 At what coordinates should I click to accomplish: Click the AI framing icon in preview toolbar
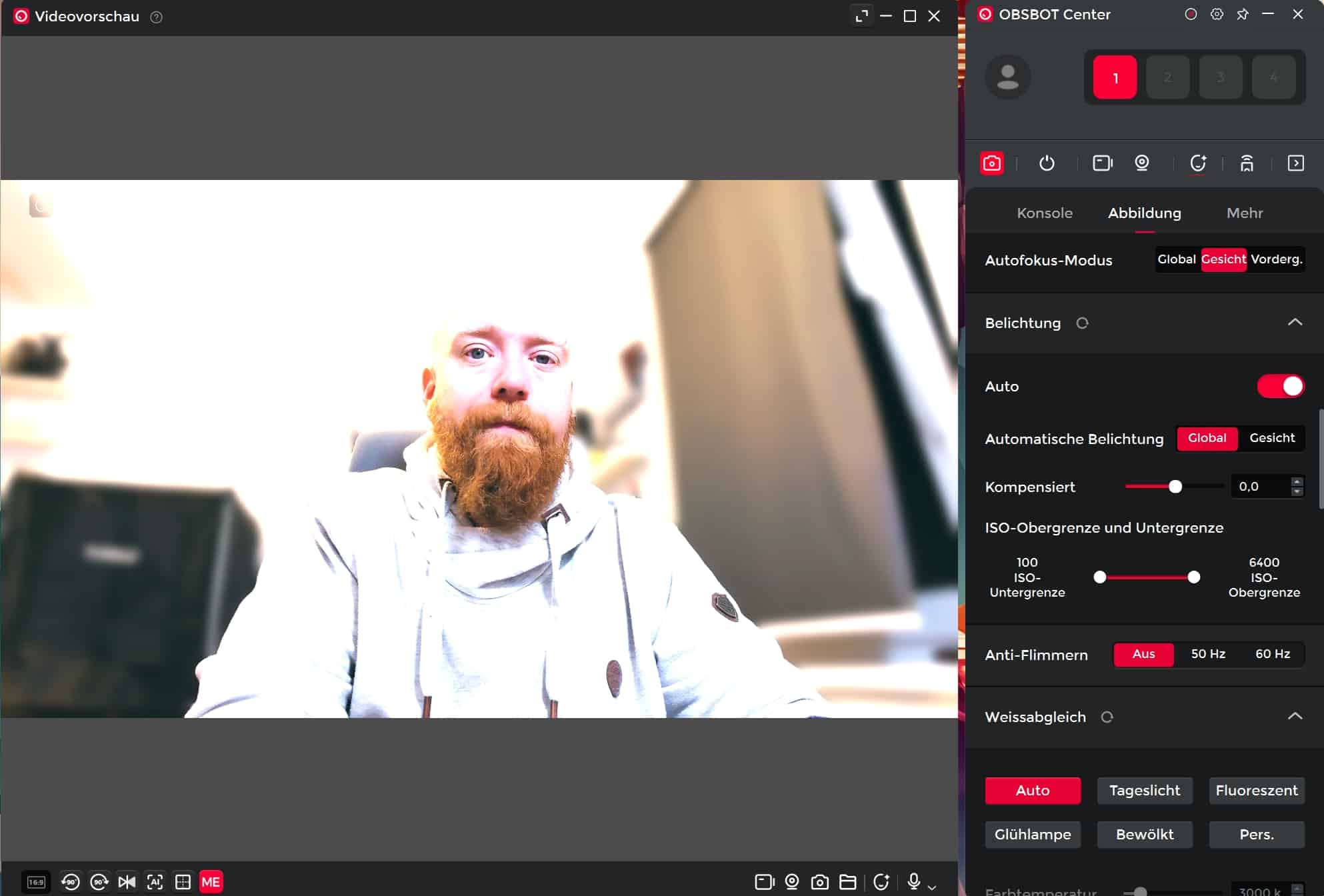coord(155,882)
